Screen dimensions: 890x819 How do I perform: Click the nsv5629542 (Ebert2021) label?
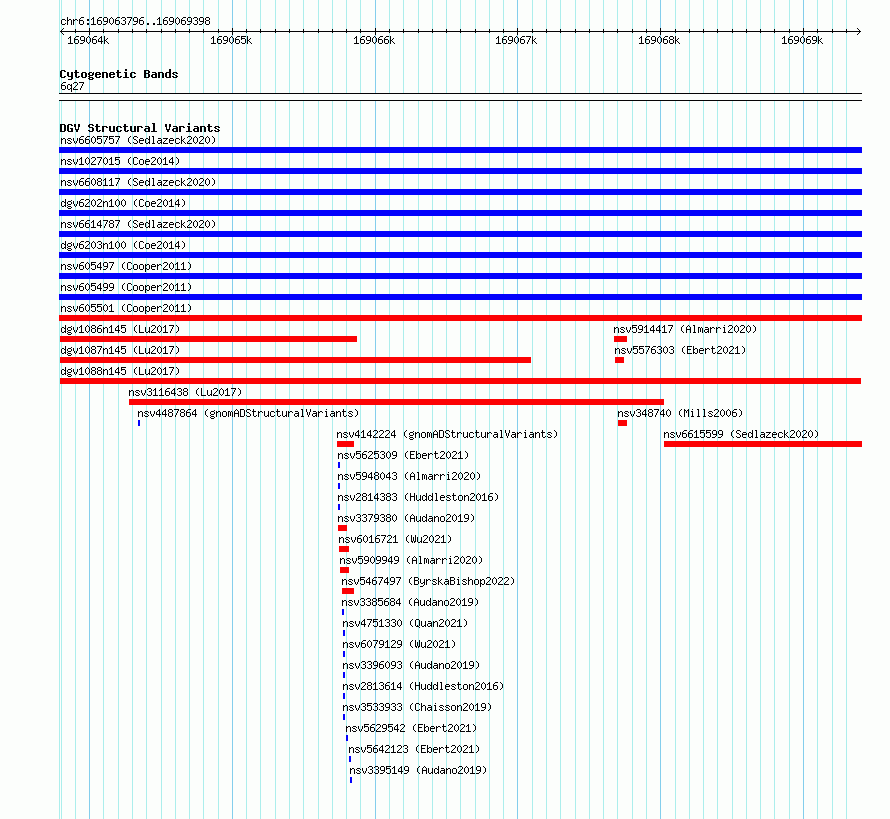point(411,728)
